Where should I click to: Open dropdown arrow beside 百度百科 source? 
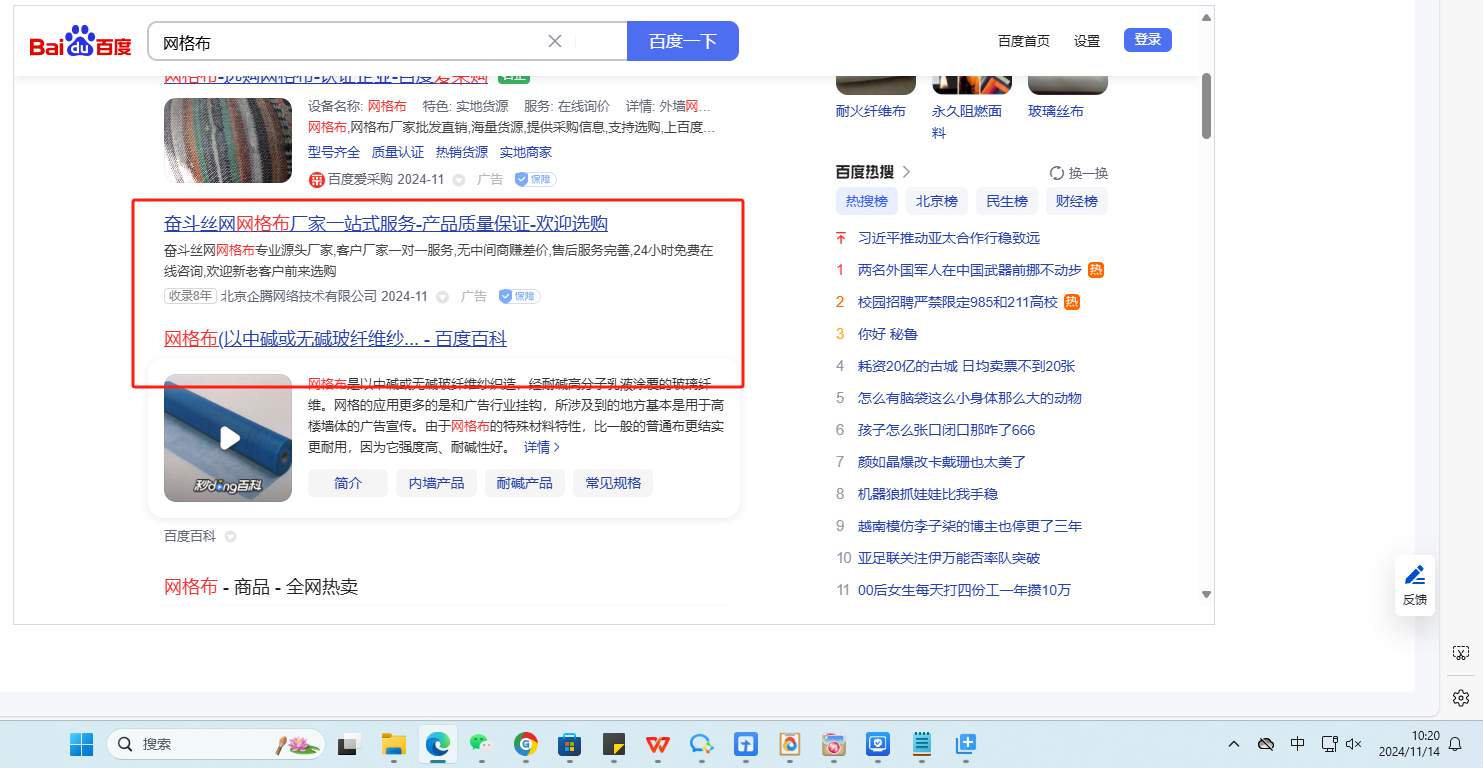[230, 537]
